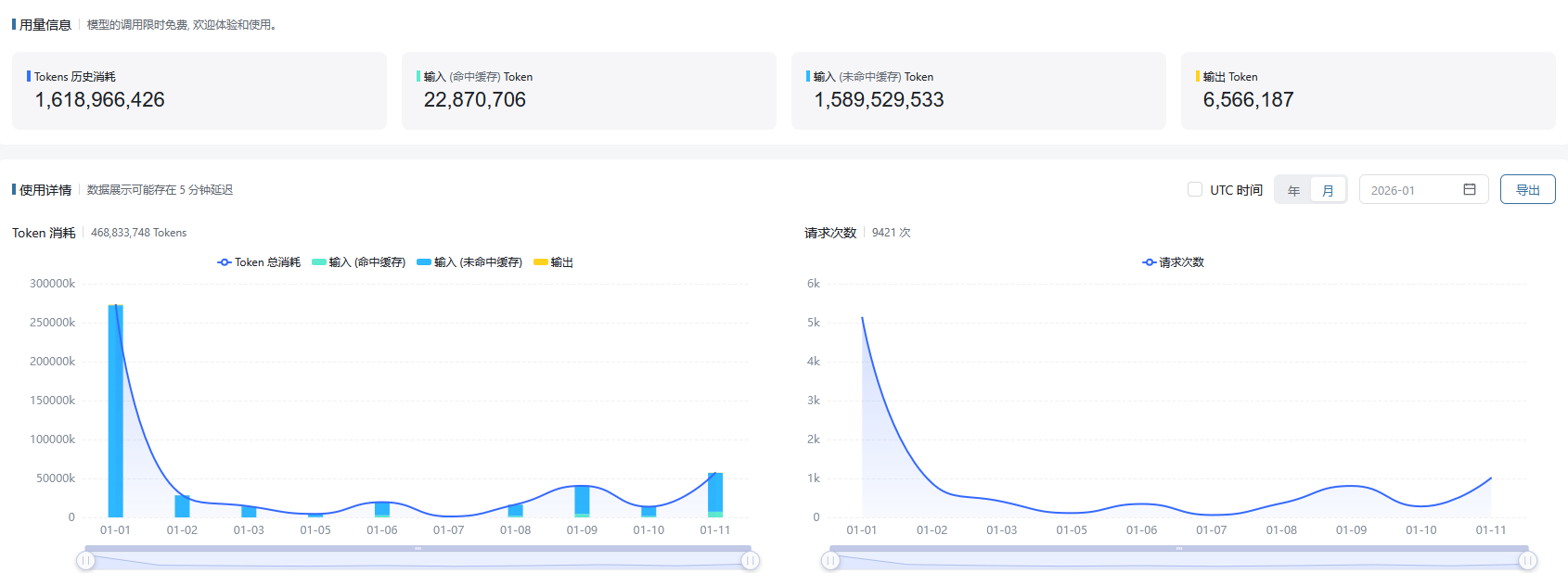This screenshot has height=586, width=1568.
Task: Click the 01-11 bar in the token chart
Action: pyautogui.click(x=715, y=495)
